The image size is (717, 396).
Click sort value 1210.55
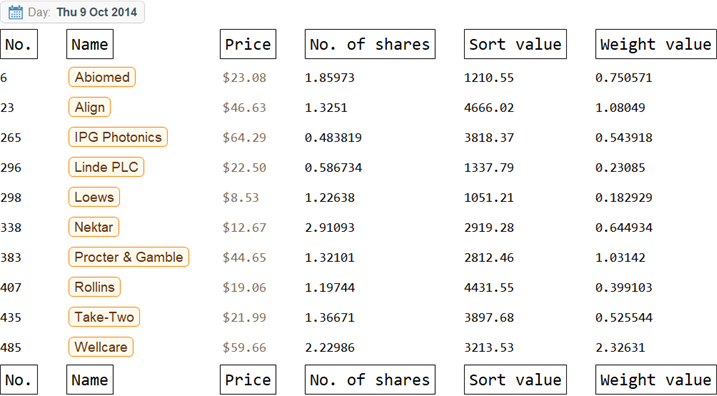(489, 78)
